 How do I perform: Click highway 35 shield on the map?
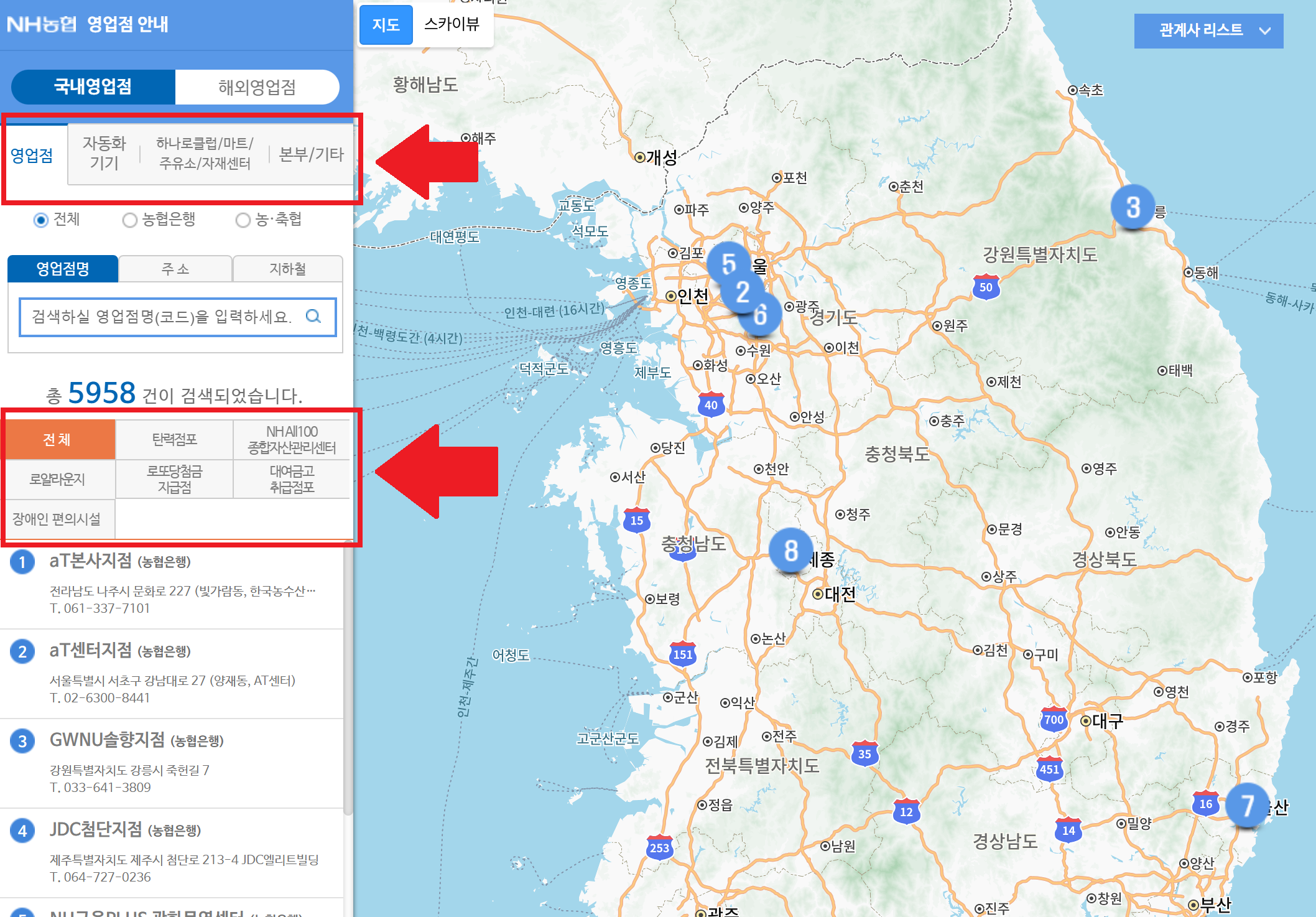(x=864, y=754)
